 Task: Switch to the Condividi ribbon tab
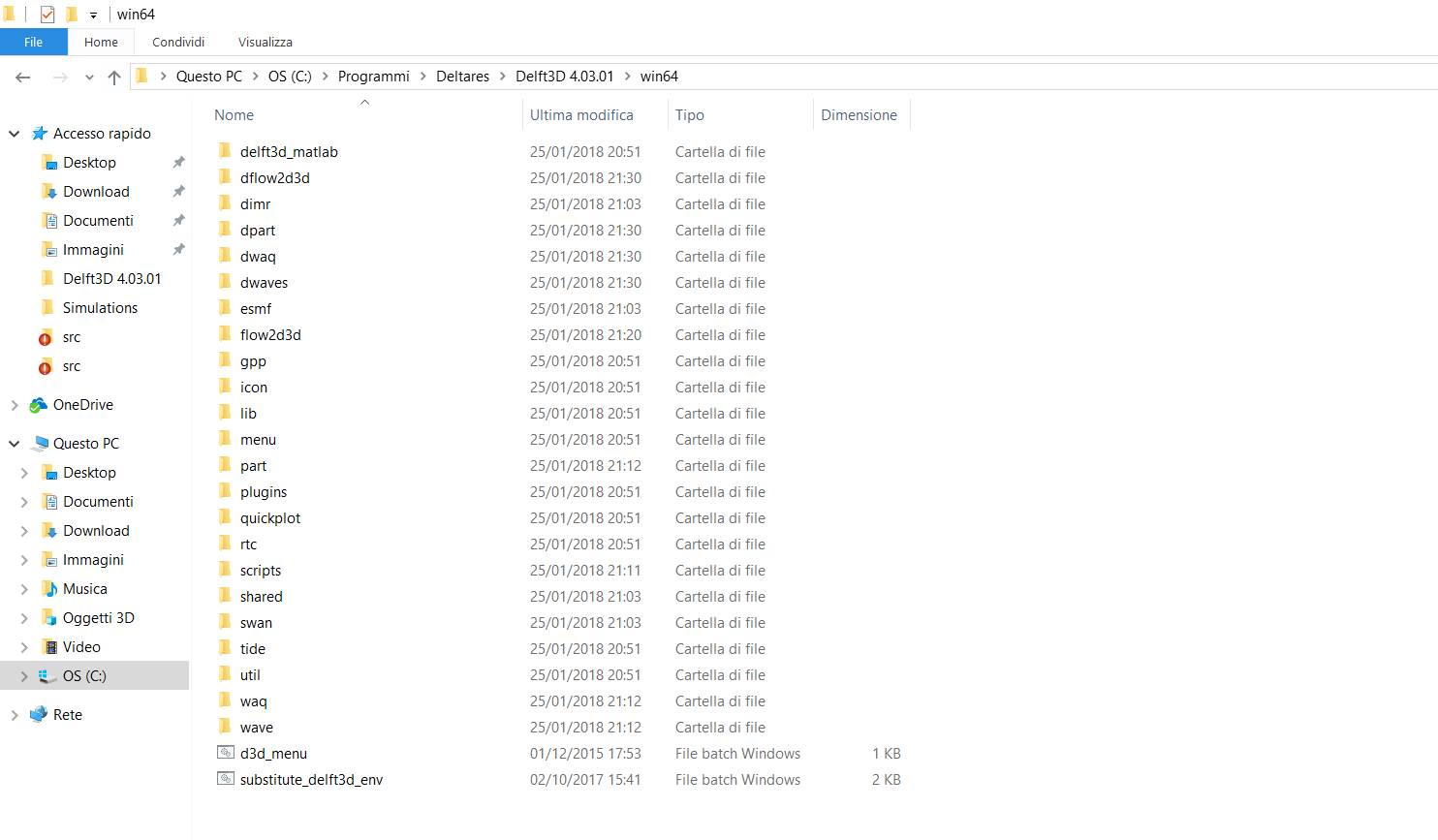178,42
